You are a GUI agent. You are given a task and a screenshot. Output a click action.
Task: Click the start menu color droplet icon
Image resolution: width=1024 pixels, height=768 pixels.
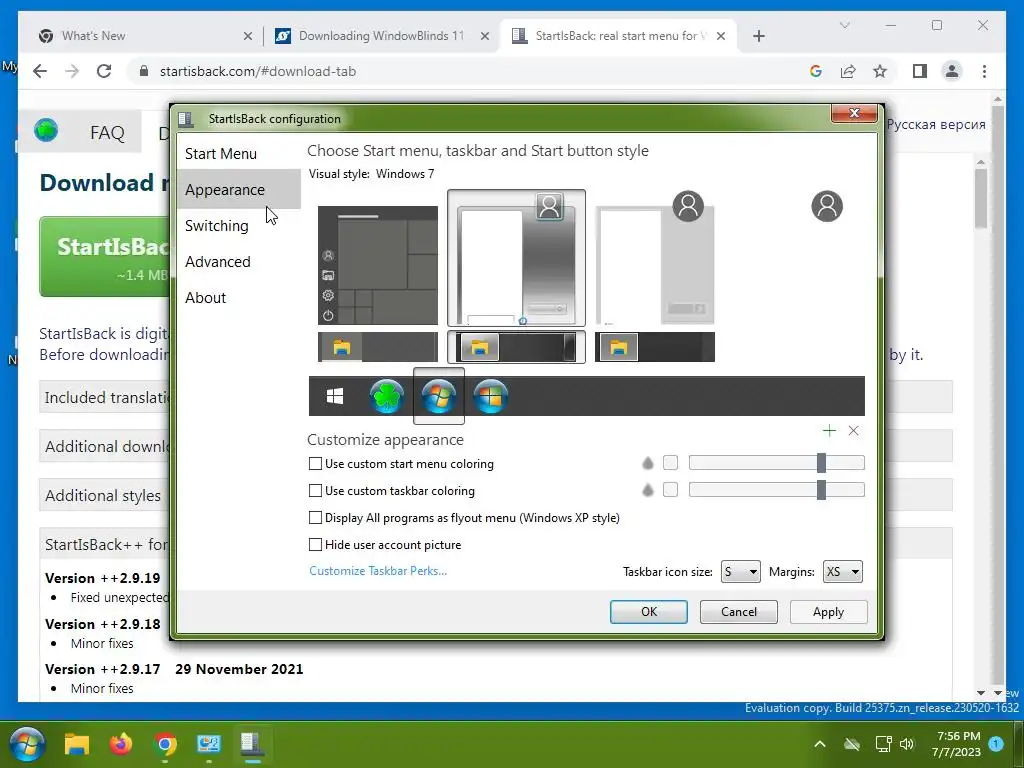click(647, 463)
